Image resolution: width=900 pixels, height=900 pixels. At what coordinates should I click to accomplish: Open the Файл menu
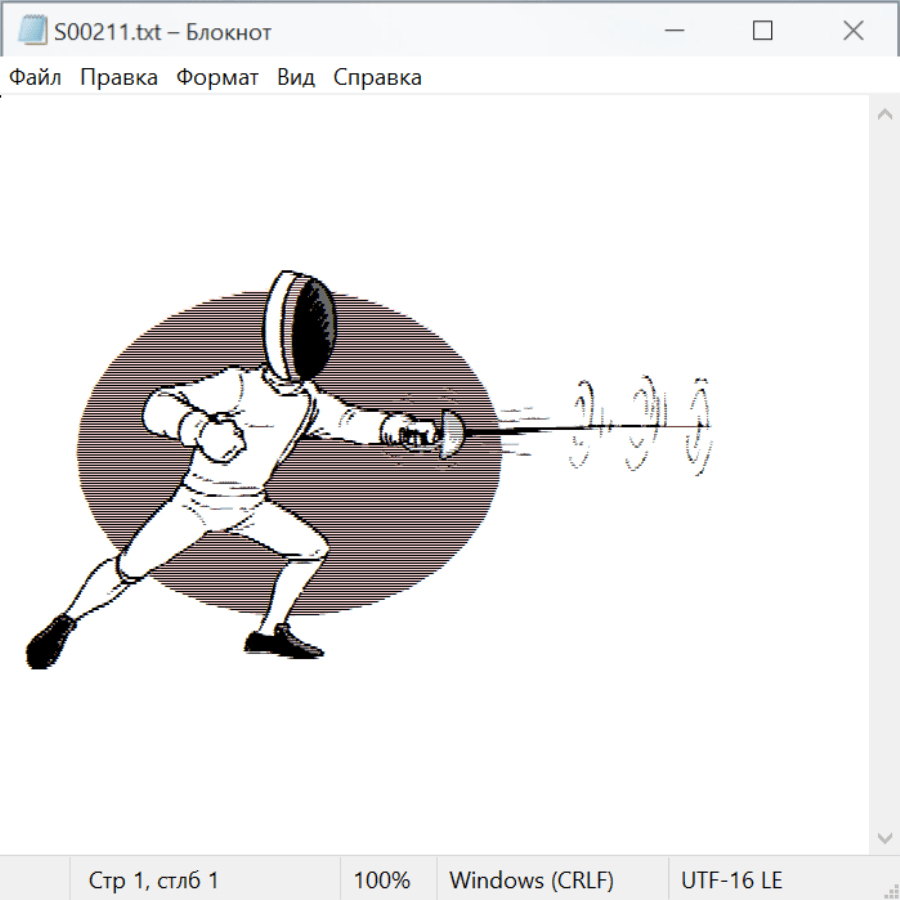coord(35,78)
